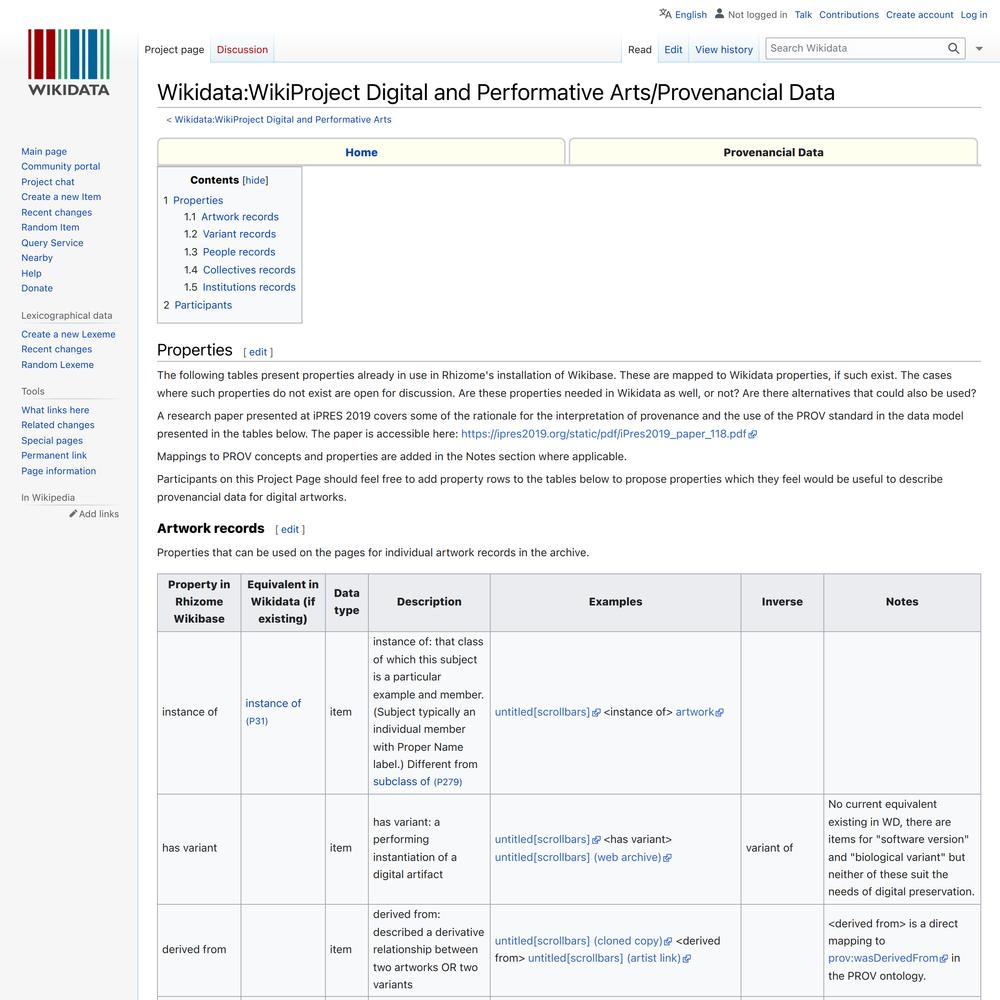
Task: Open the Query Service link
Action: point(52,242)
